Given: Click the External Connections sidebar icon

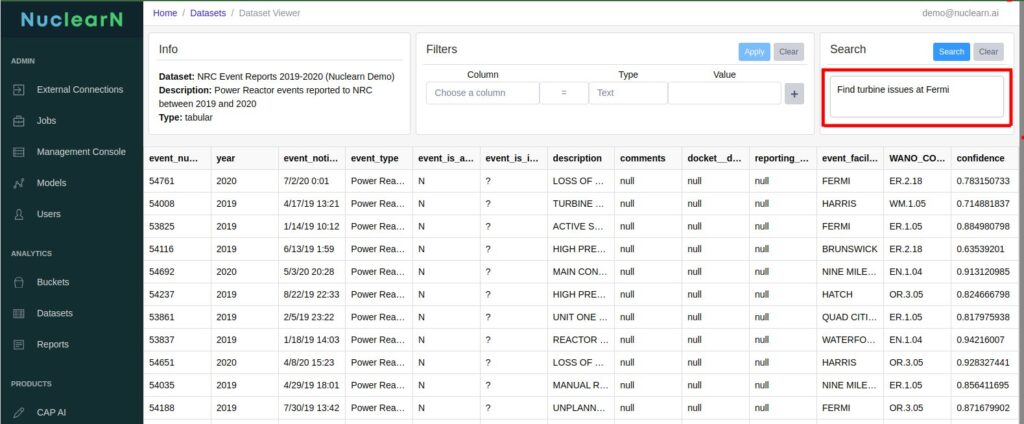Looking at the screenshot, I should point(19,90).
